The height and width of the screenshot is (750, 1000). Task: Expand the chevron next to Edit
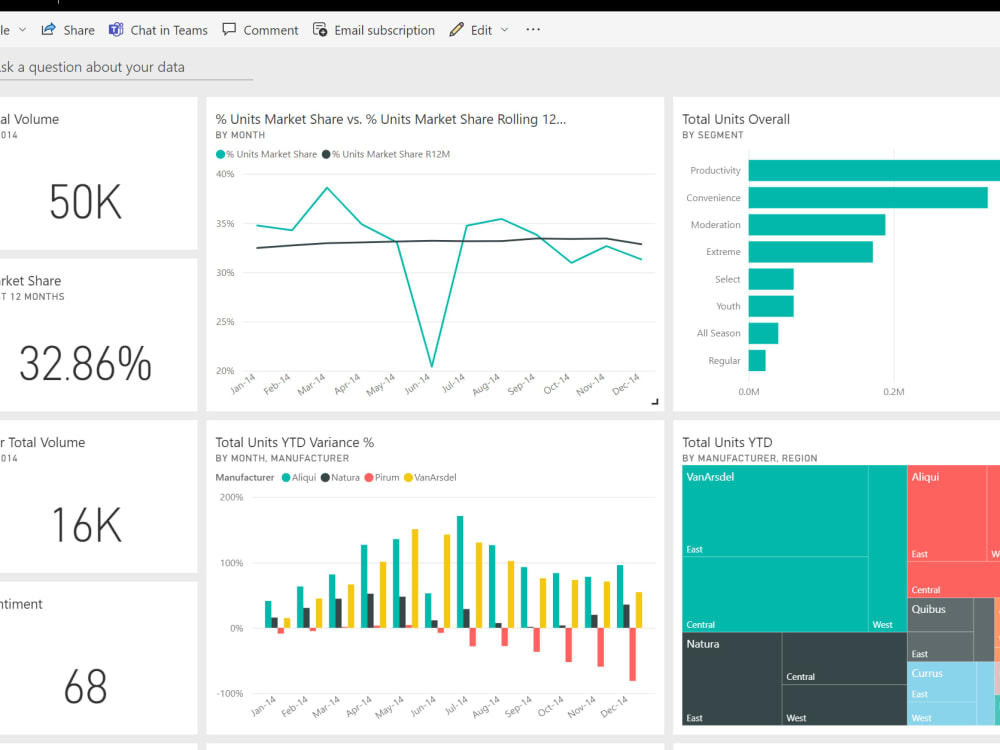[504, 29]
